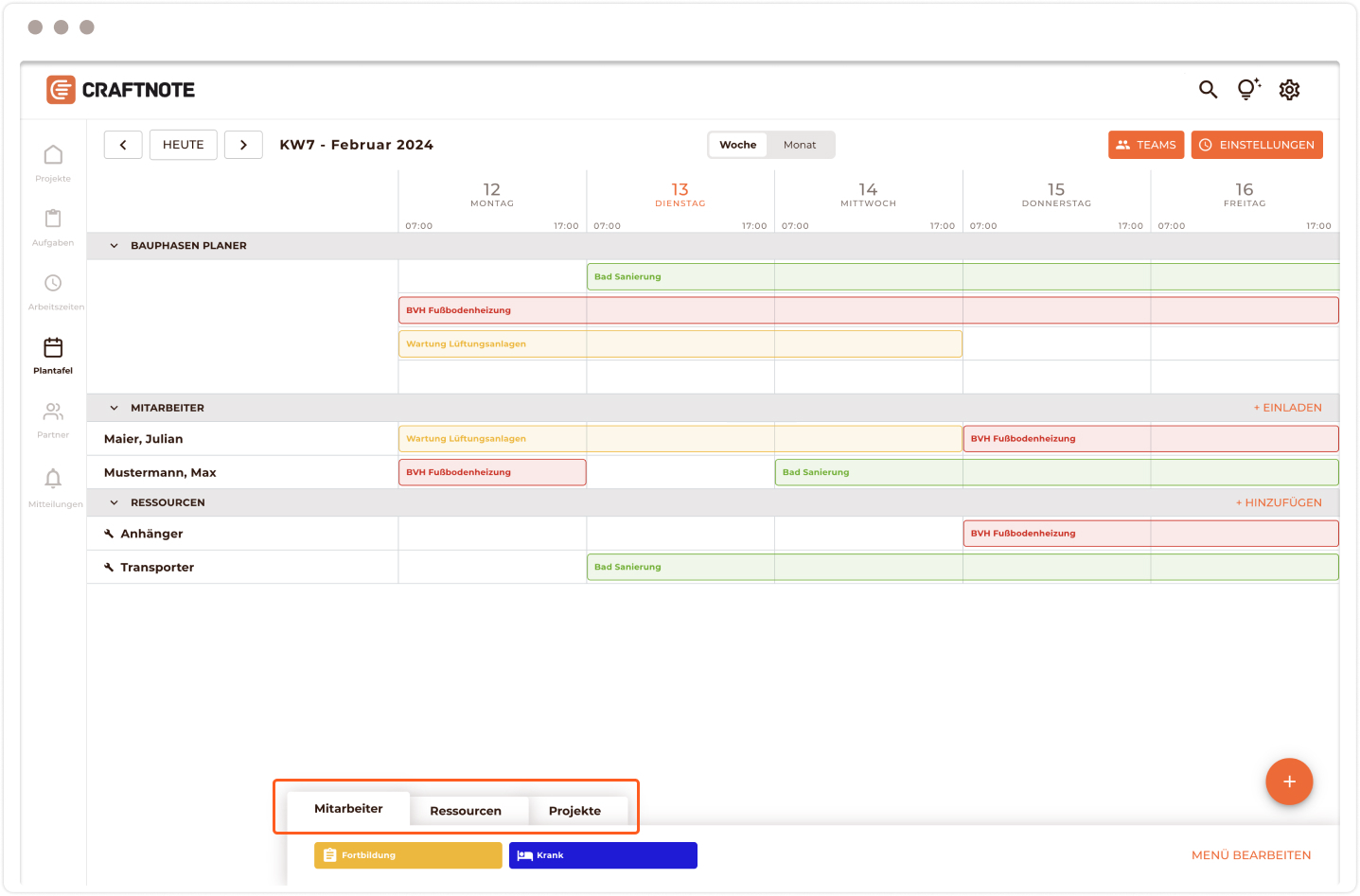Click the Menü bearbeiten link
The width and height of the screenshot is (1360, 896).
(x=1250, y=855)
